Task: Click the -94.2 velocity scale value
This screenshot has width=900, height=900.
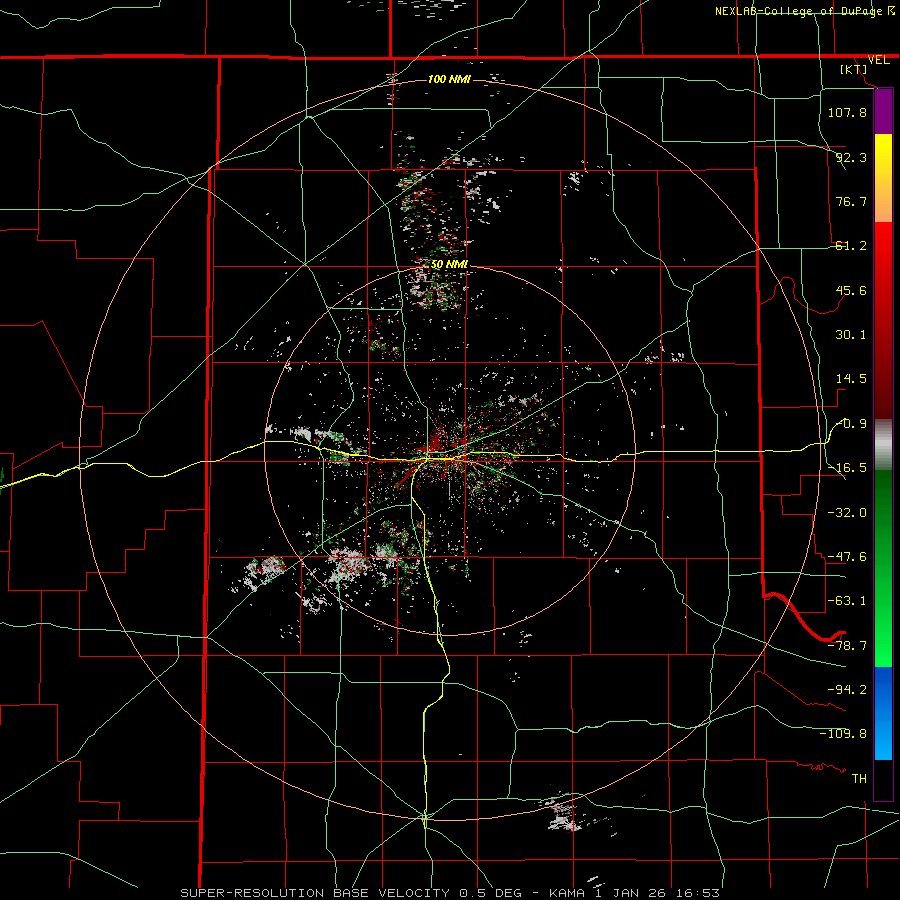Action: point(847,690)
